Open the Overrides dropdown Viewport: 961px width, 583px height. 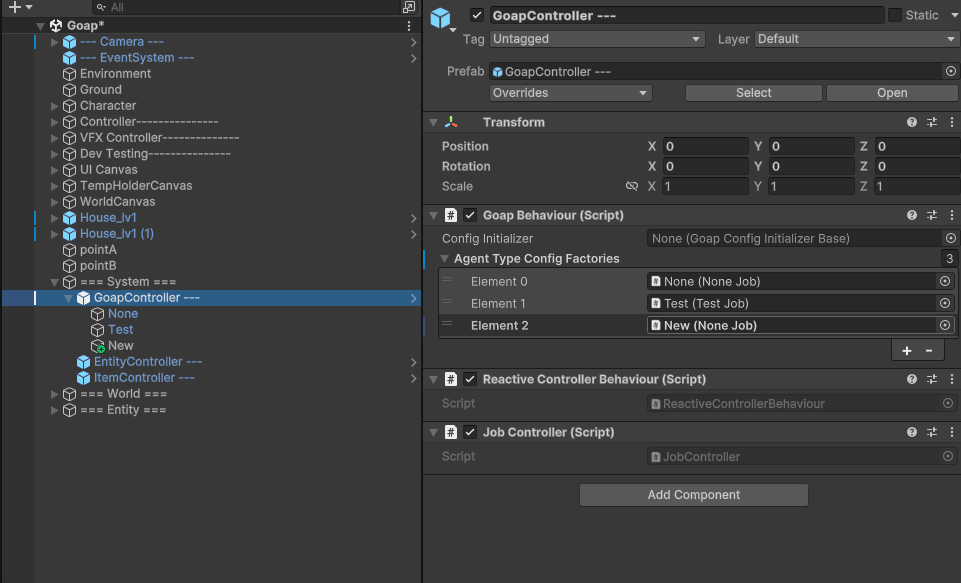pyautogui.click(x=570, y=93)
